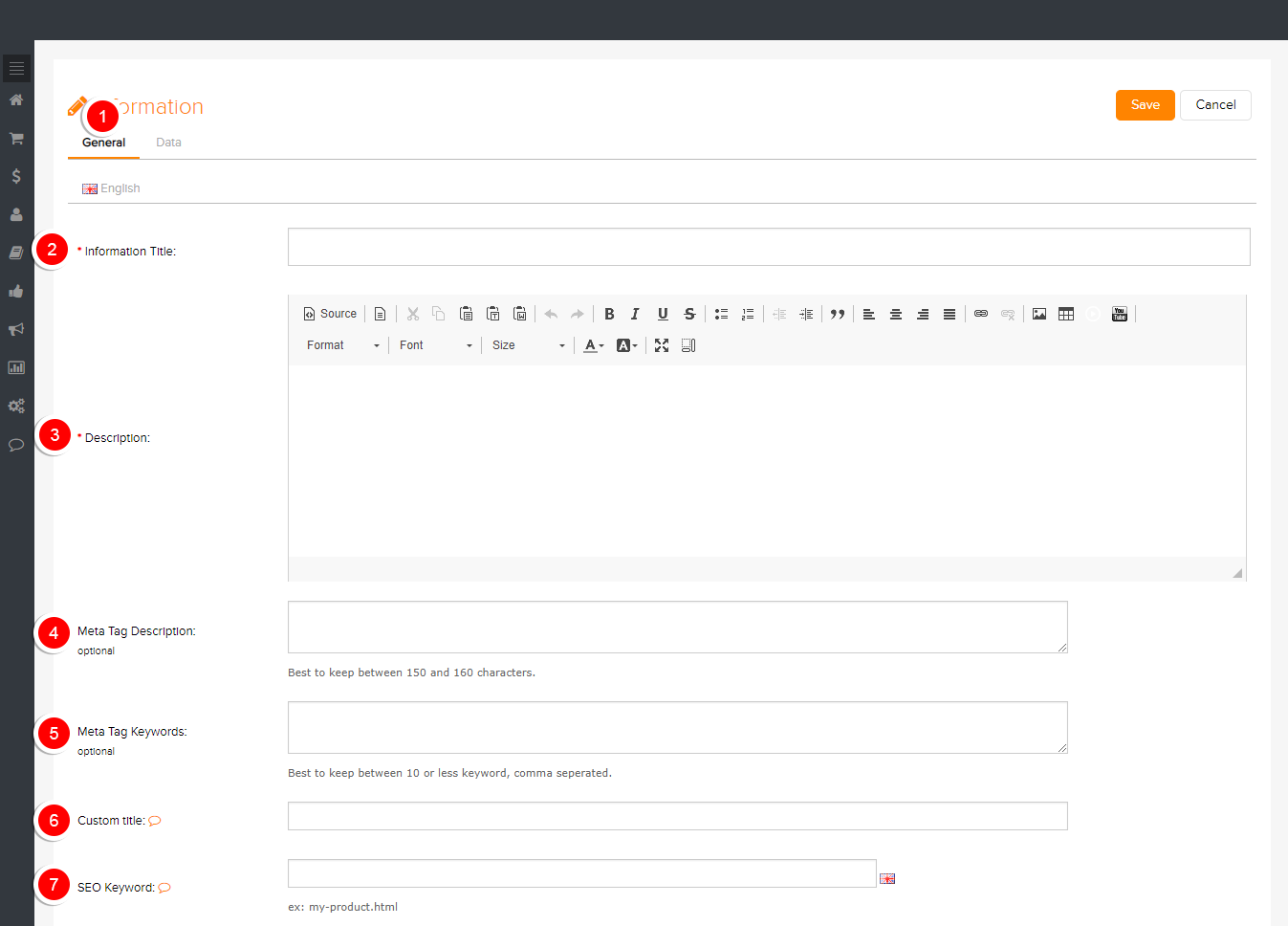
Task: Open the shopping cart sidebar icon
Action: click(16, 139)
